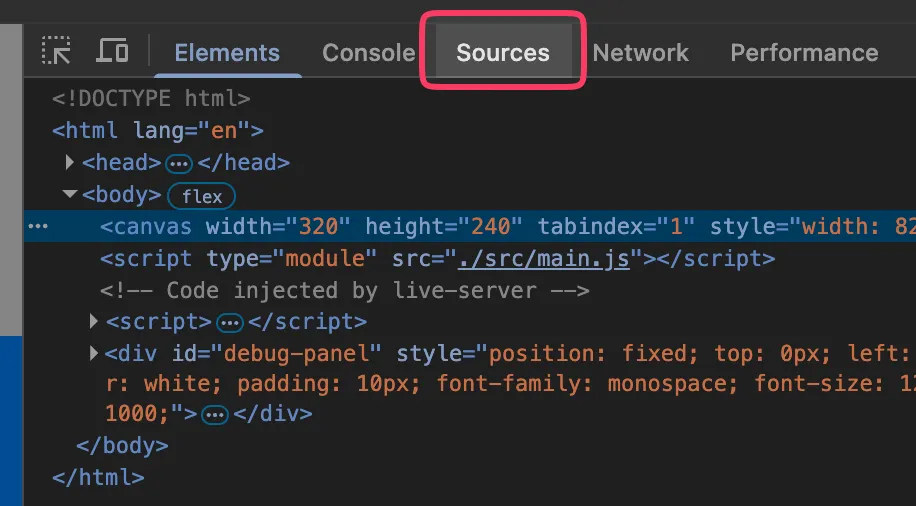
Task: Follow the ./src/main.js link
Action: 544,259
